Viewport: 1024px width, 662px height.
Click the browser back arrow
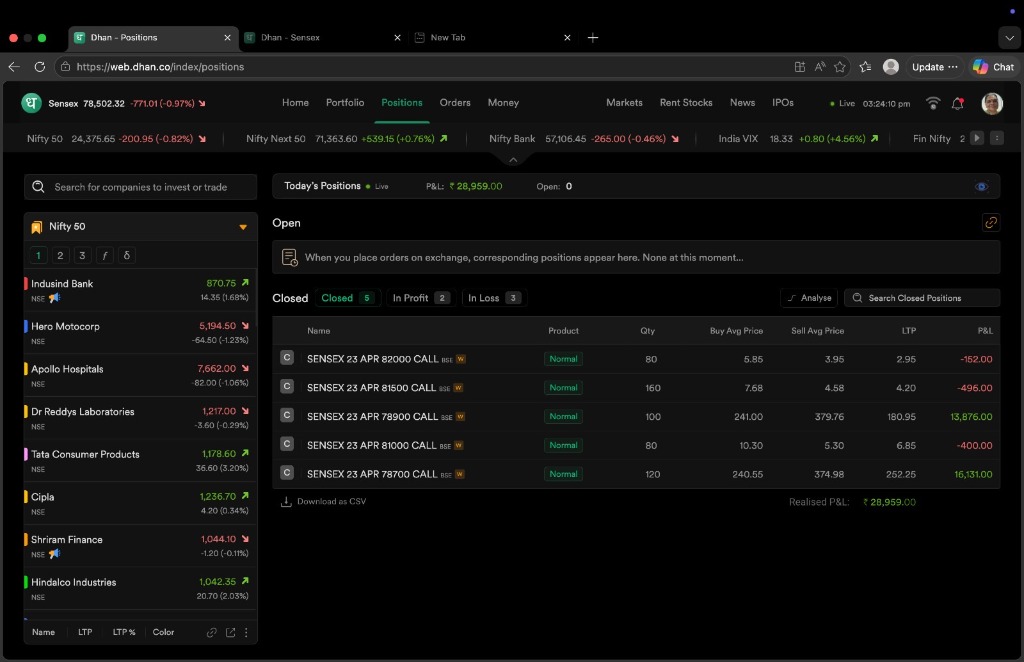(14, 67)
